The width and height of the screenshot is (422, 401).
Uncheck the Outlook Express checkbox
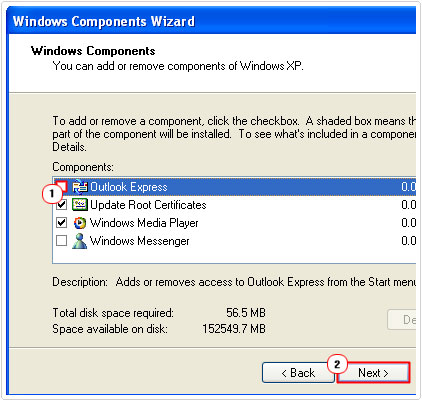(62, 186)
